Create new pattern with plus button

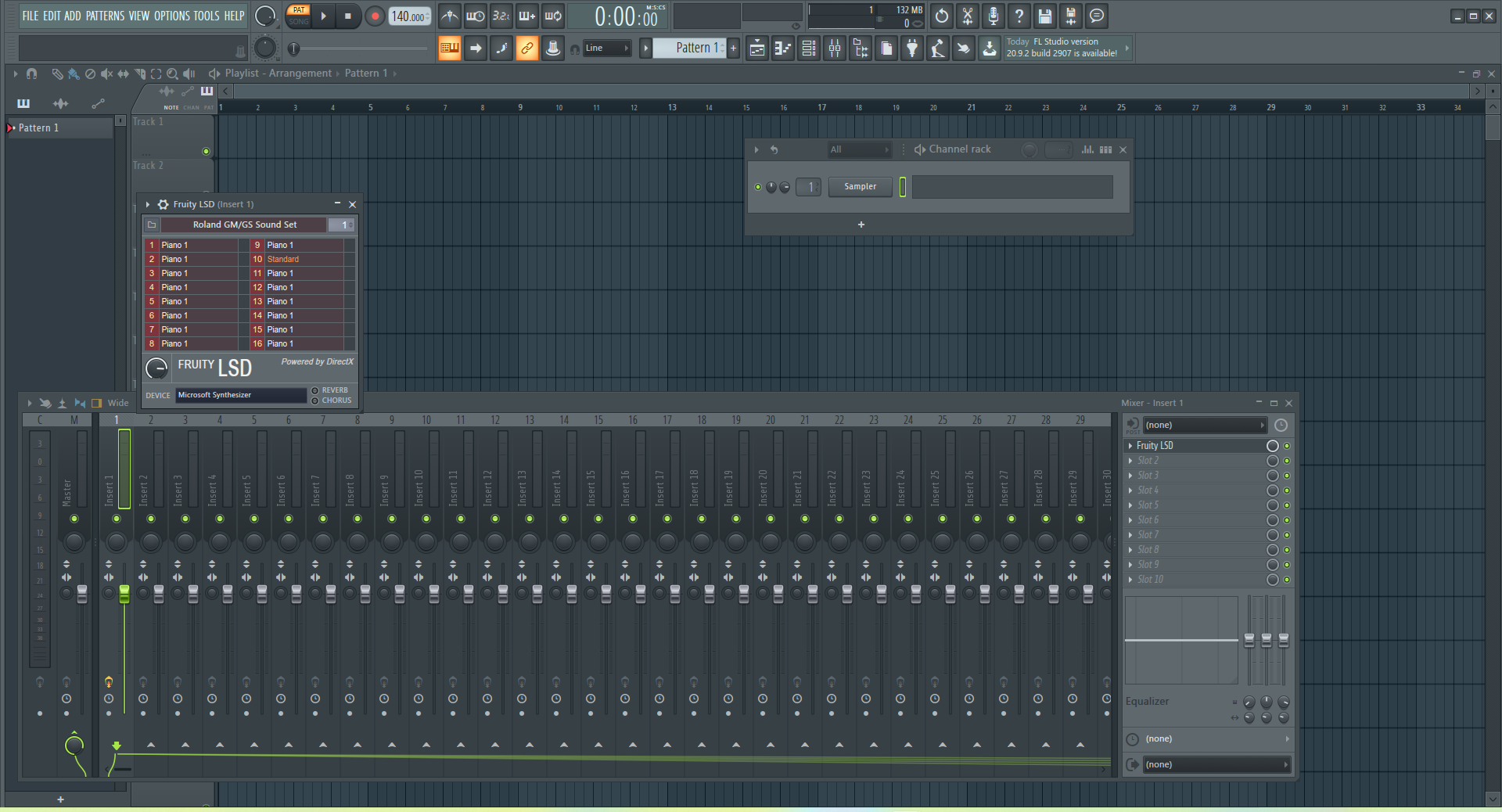[733, 49]
